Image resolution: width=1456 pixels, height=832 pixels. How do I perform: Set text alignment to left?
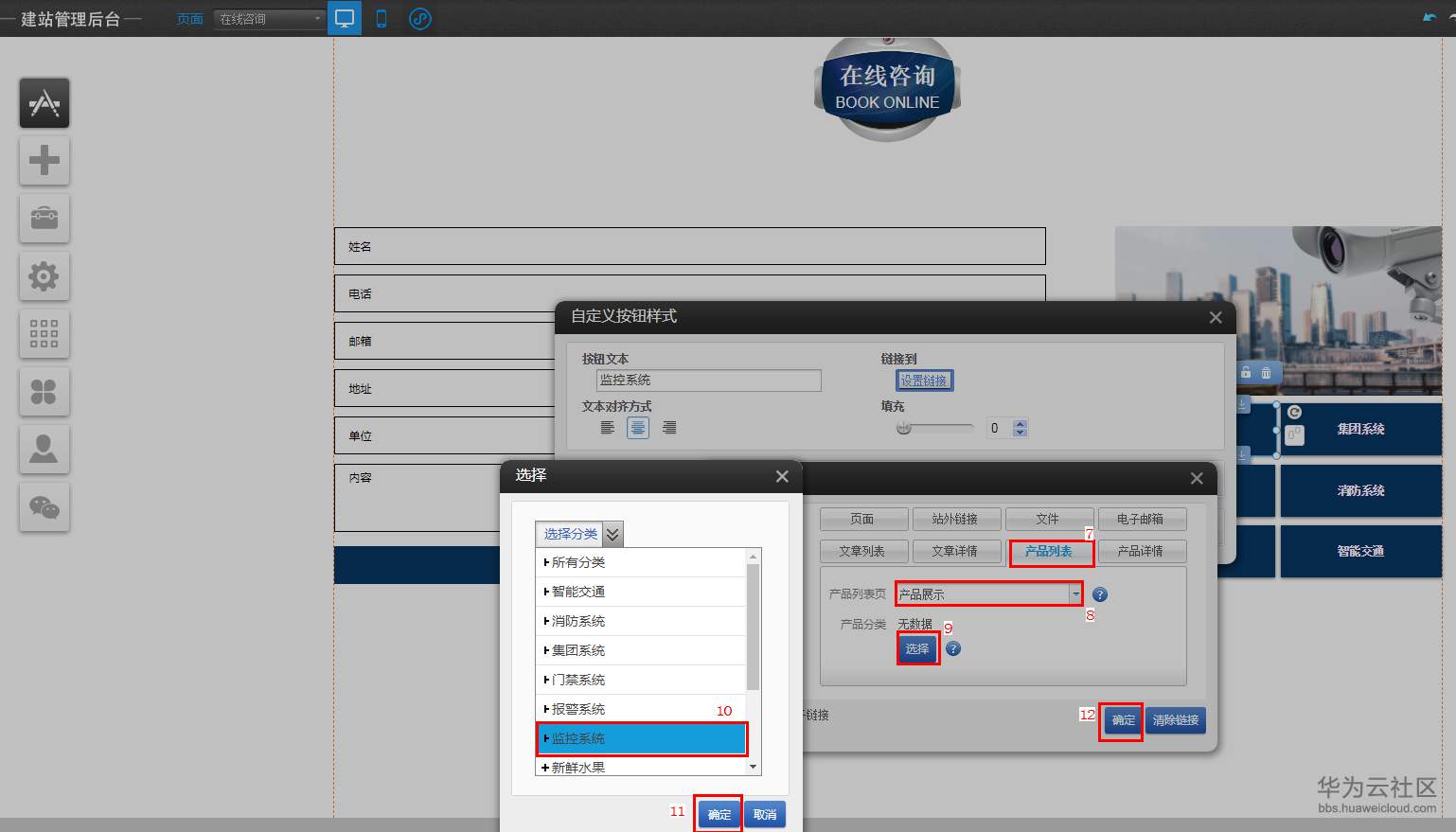tap(608, 428)
